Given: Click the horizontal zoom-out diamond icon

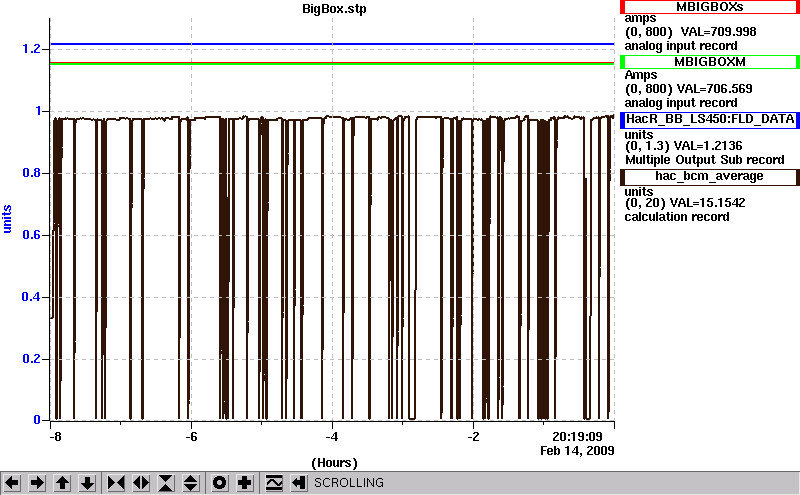Looking at the screenshot, I should (141, 483).
